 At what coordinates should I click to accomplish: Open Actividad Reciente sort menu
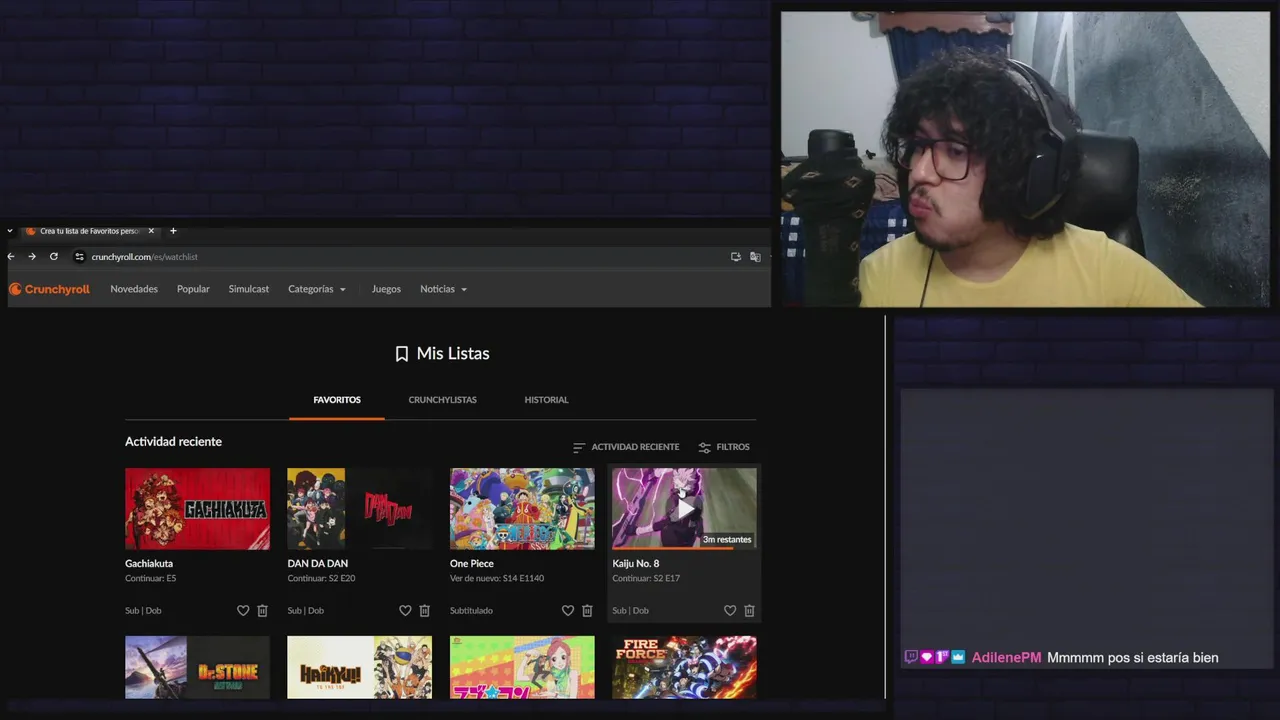point(626,447)
